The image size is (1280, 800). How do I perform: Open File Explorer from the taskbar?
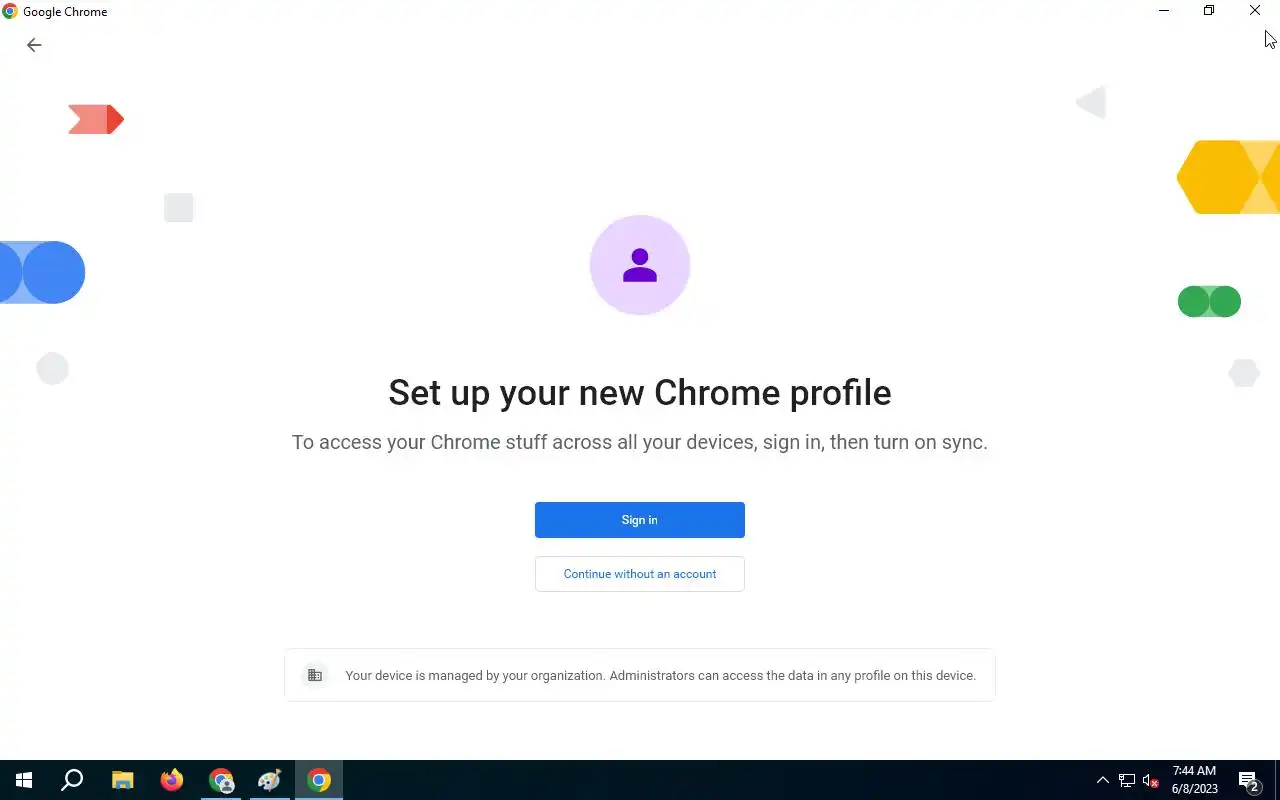pos(122,780)
